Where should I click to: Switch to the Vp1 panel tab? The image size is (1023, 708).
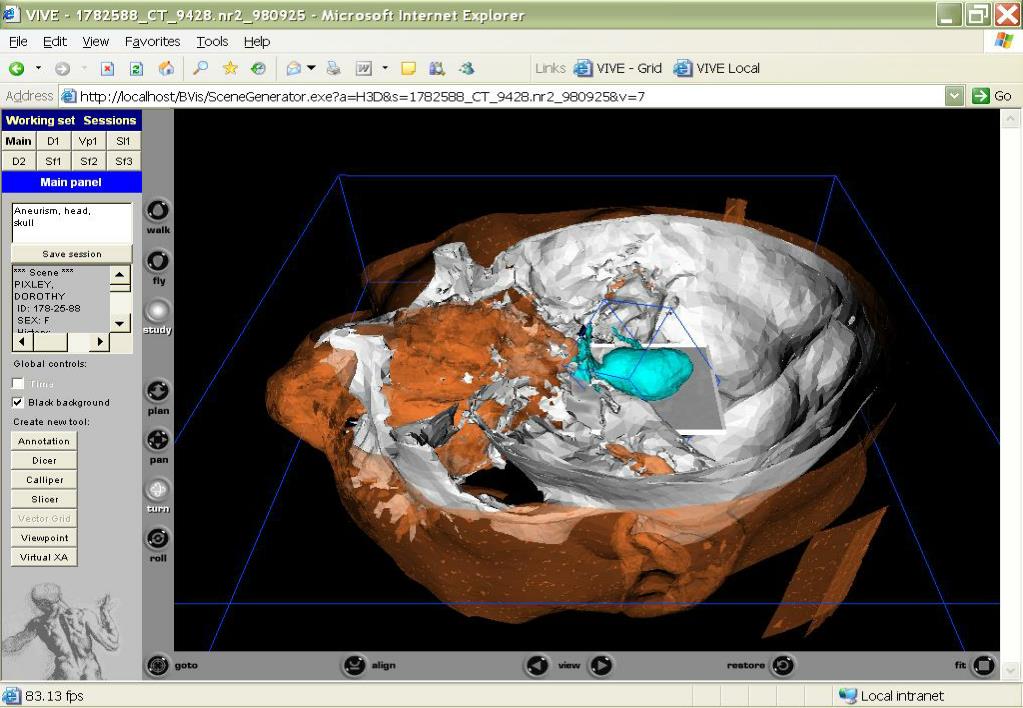[88, 141]
